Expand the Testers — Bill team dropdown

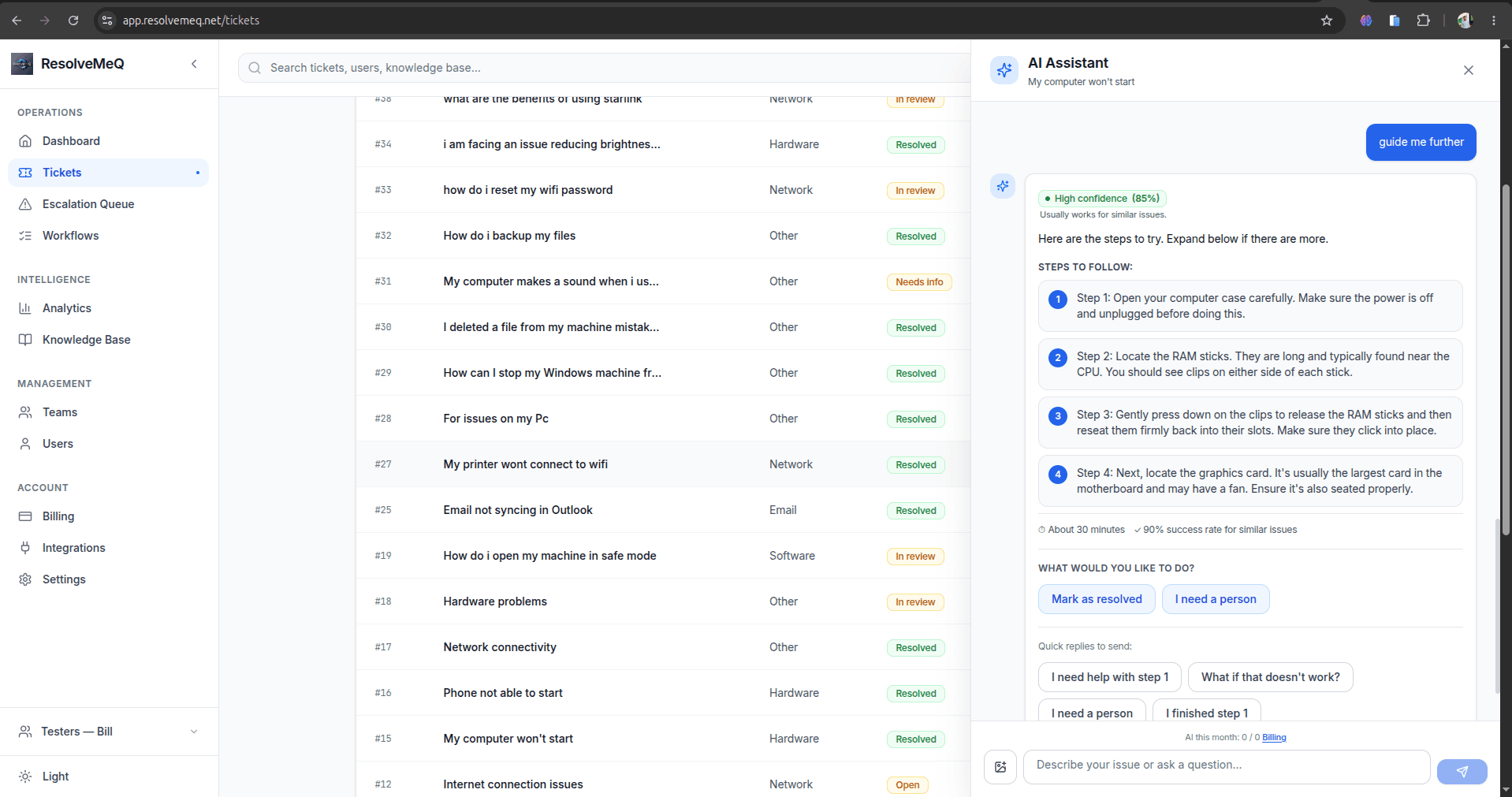pyautogui.click(x=109, y=732)
